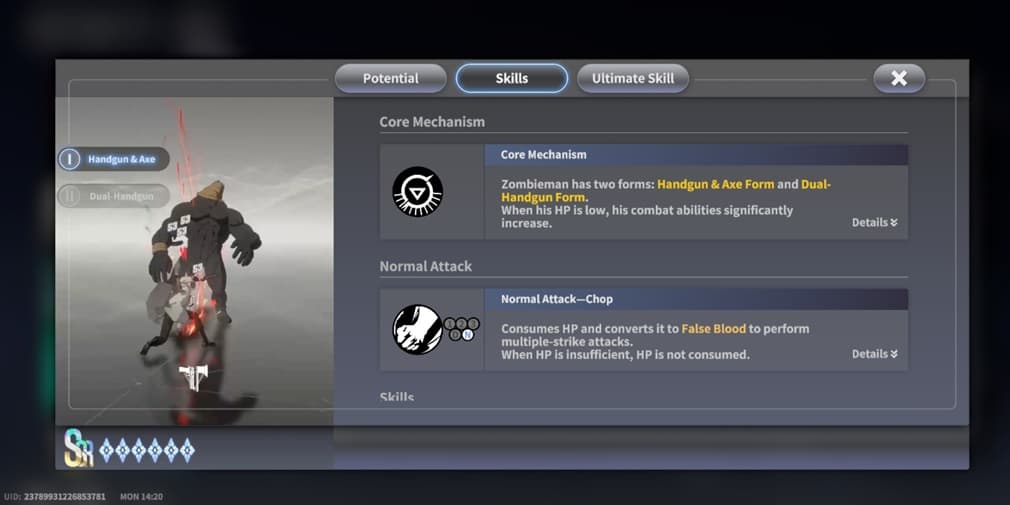The width and height of the screenshot is (1010, 505).
Task: Click the Core Mechanism skill icon
Action: [417, 191]
